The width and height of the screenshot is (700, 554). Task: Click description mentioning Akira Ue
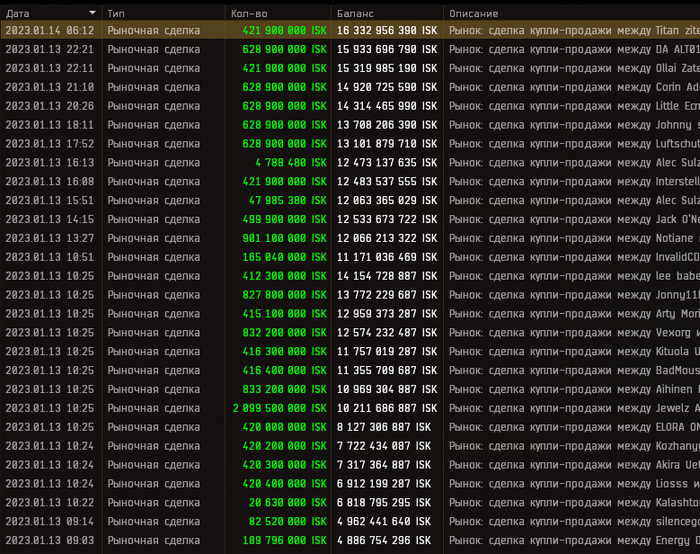coord(574,465)
